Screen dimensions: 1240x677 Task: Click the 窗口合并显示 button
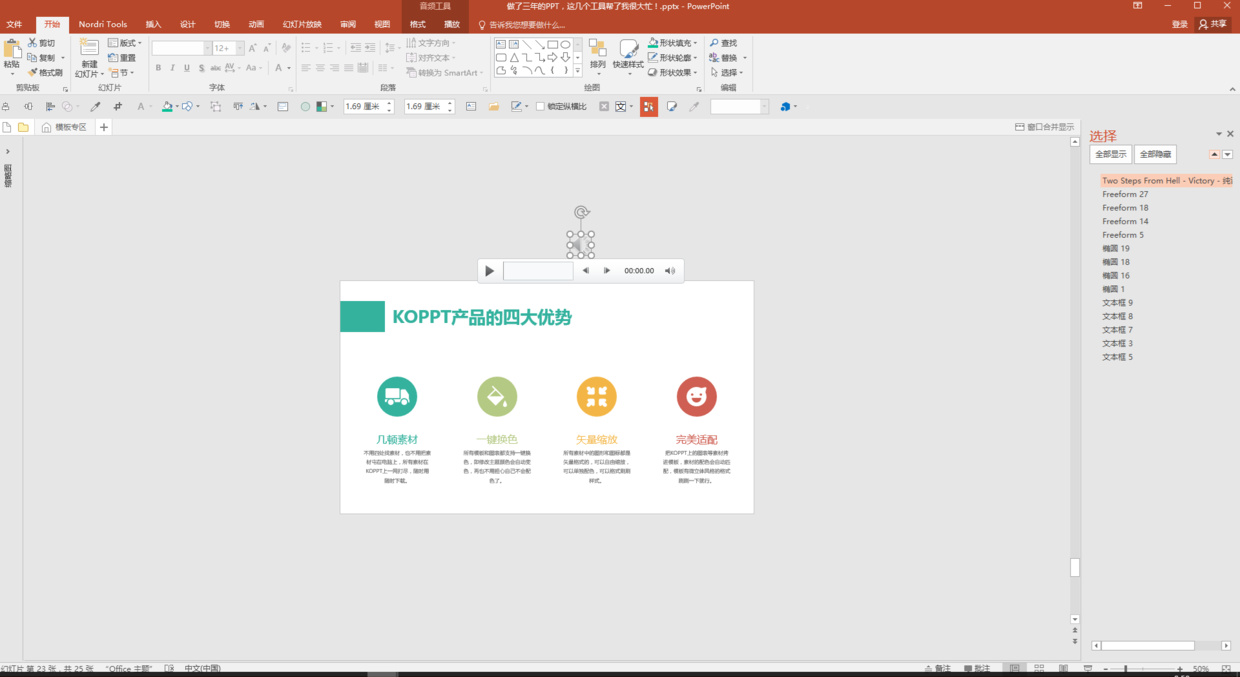coord(1045,127)
